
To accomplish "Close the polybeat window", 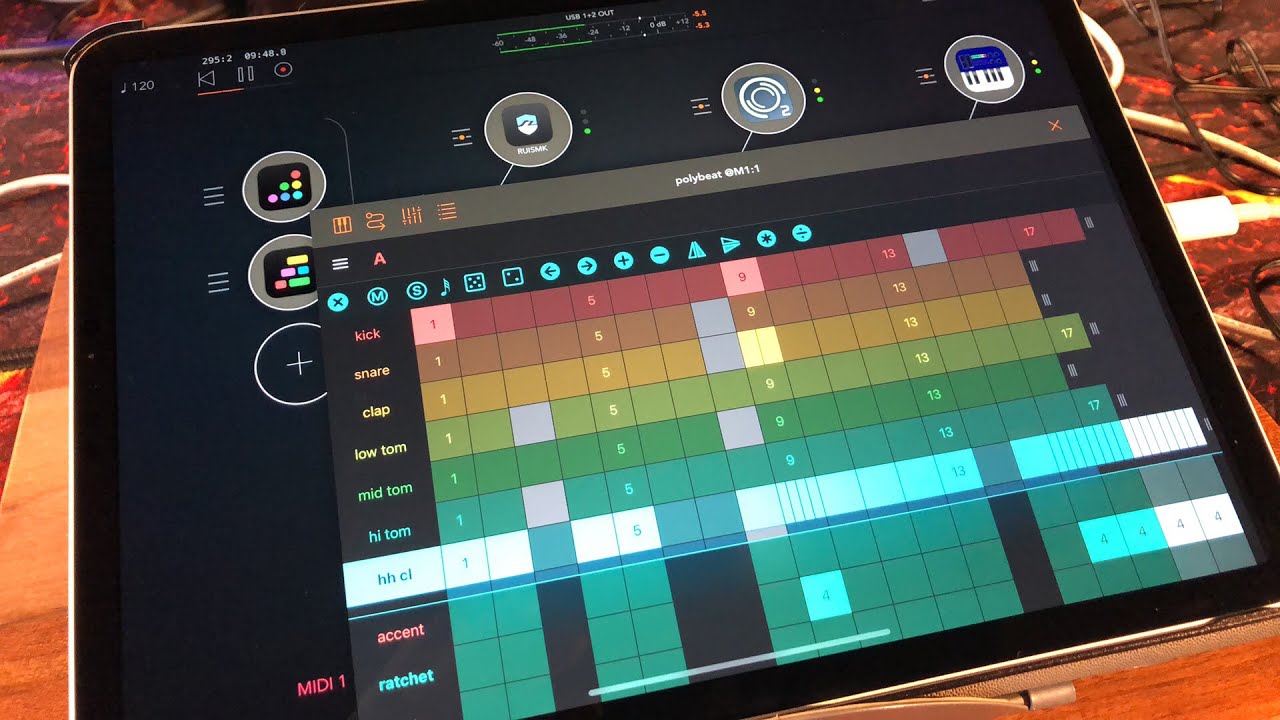I will click(1054, 125).
